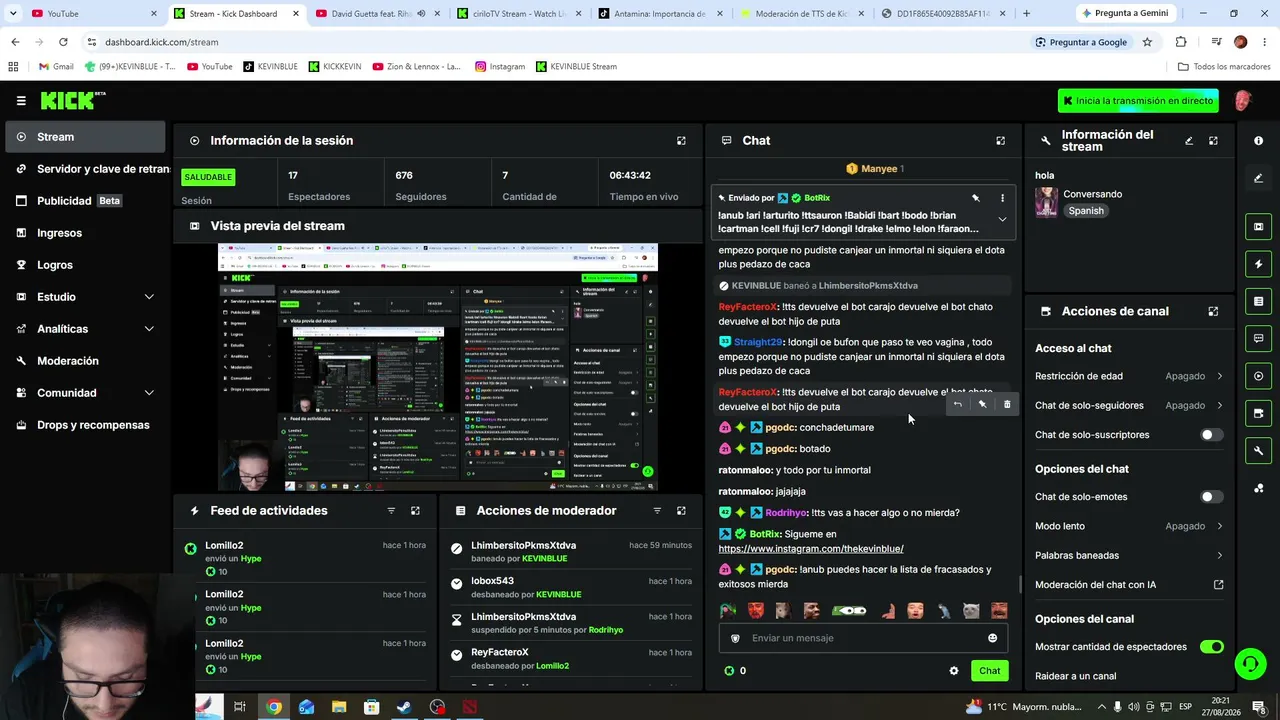
Task: Unpin the BotRix pinned message
Action: (976, 198)
